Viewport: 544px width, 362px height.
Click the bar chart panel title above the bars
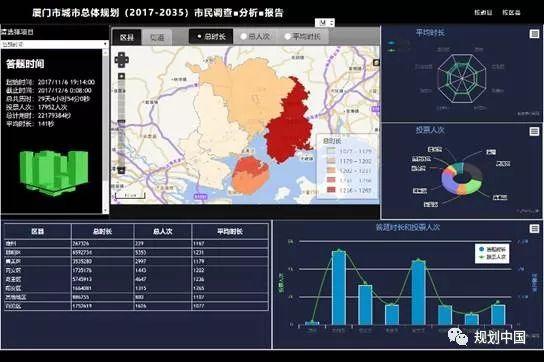point(408,227)
